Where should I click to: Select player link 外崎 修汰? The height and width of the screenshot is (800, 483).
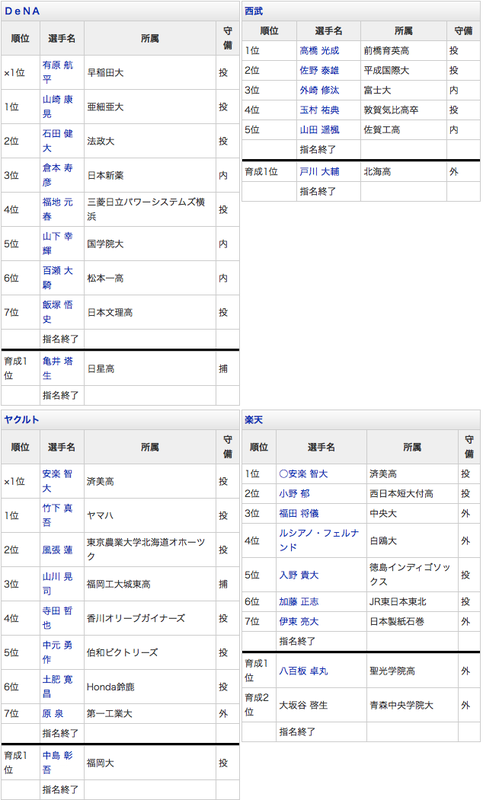(319, 90)
